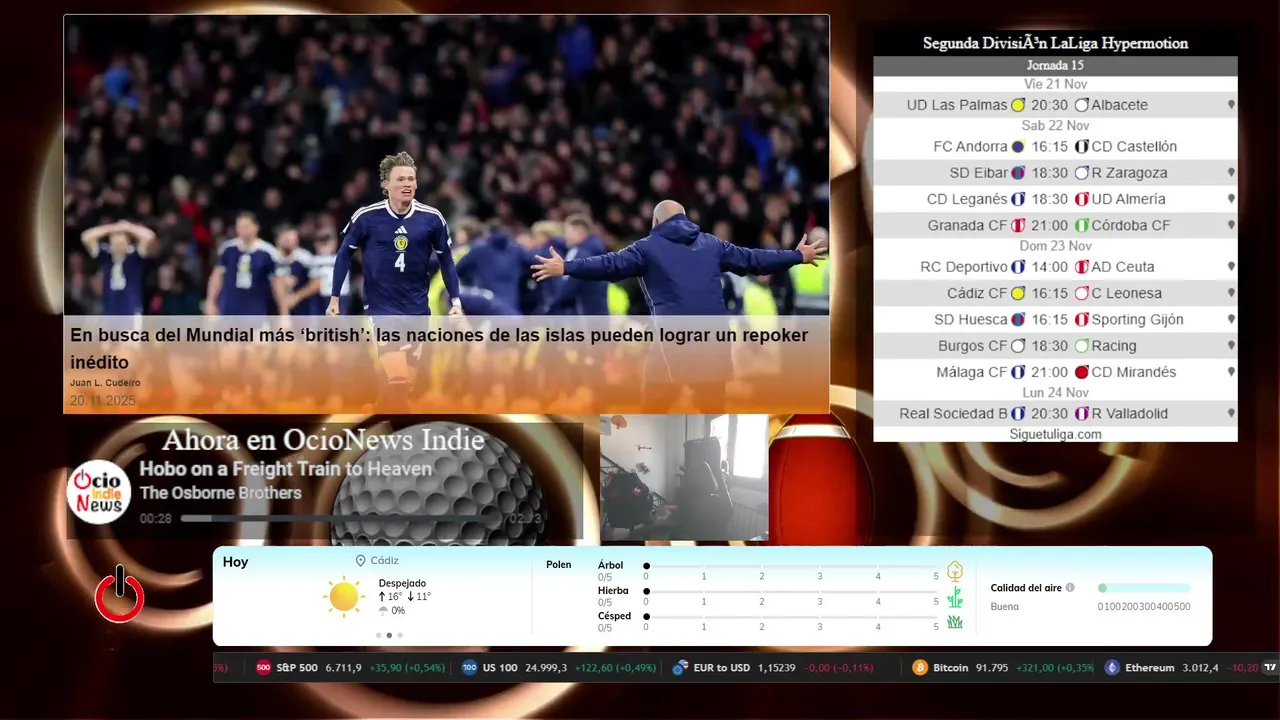
Task: Click the grass icon on the Césped row
Action: [955, 622]
